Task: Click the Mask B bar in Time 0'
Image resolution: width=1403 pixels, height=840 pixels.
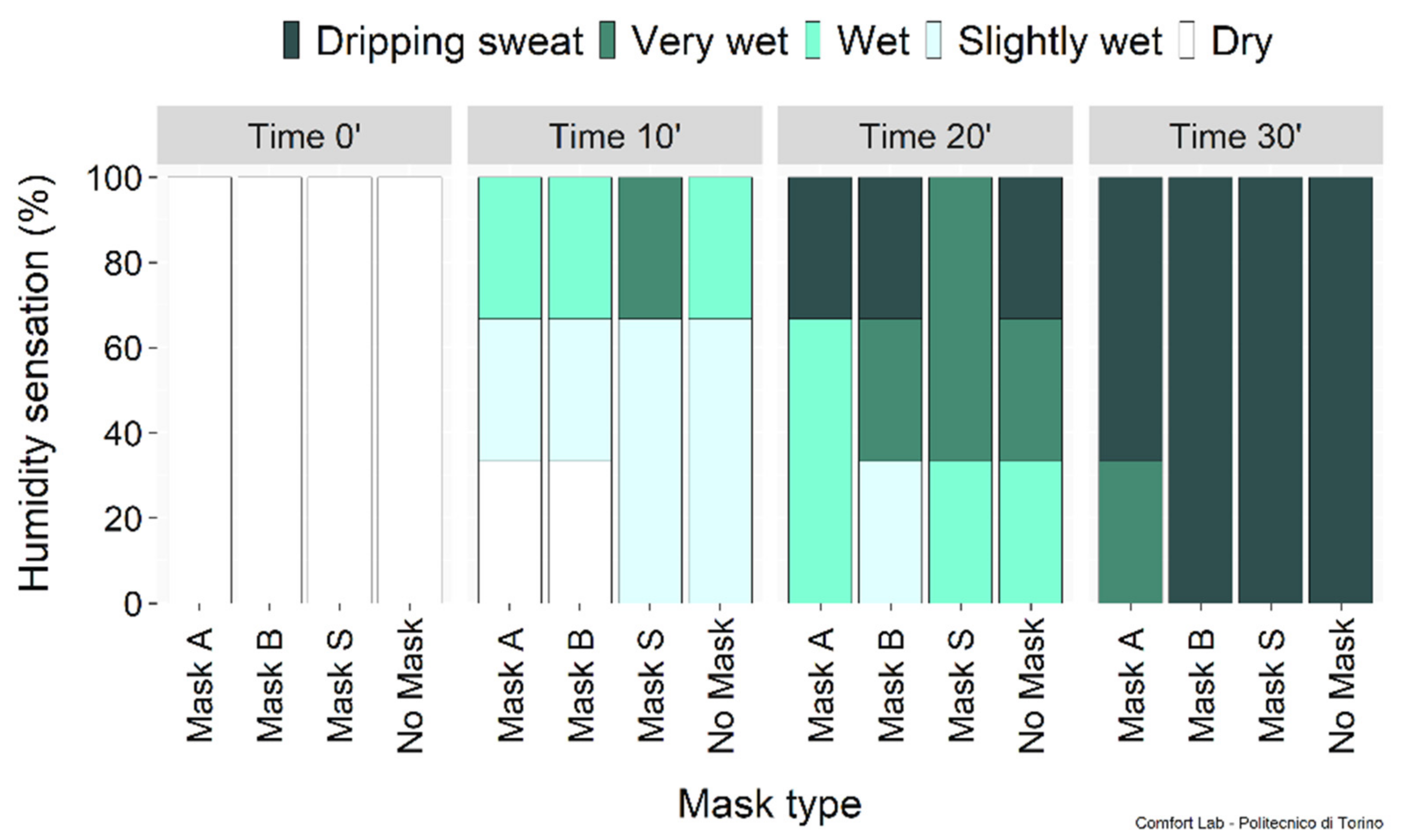Action: pos(270,390)
